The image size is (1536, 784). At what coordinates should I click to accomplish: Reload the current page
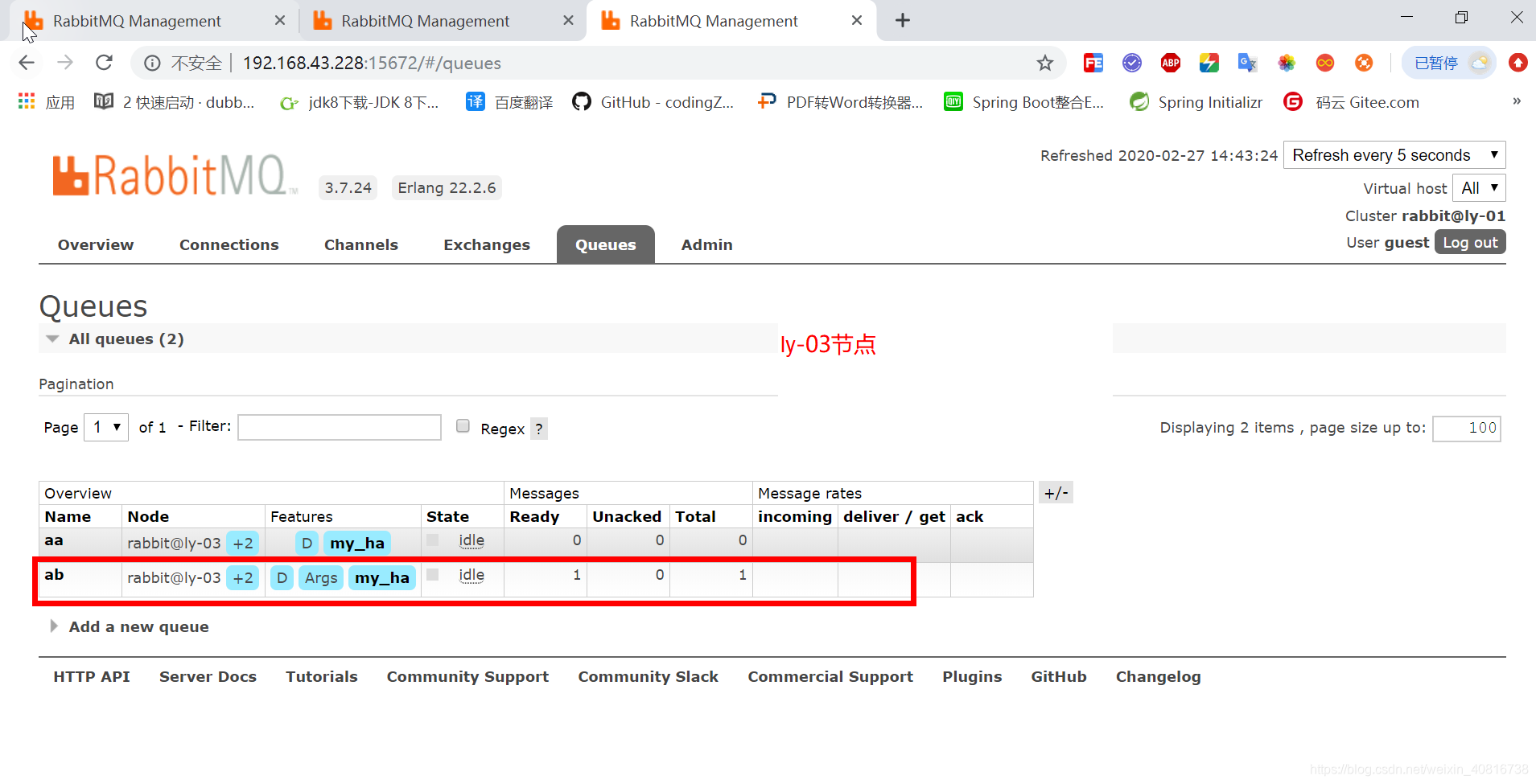pyautogui.click(x=104, y=63)
